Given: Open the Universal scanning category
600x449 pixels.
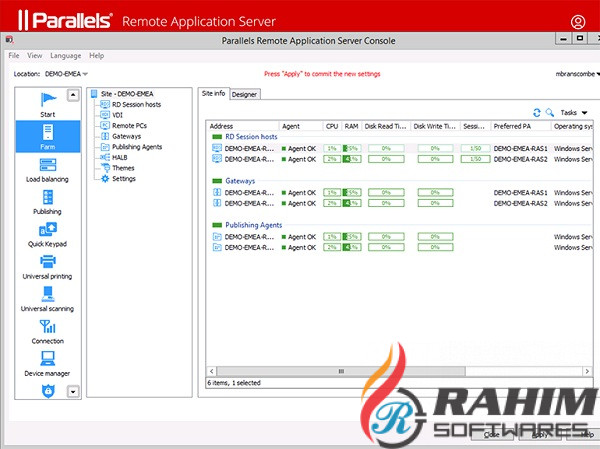Looking at the screenshot, I should point(47,299).
